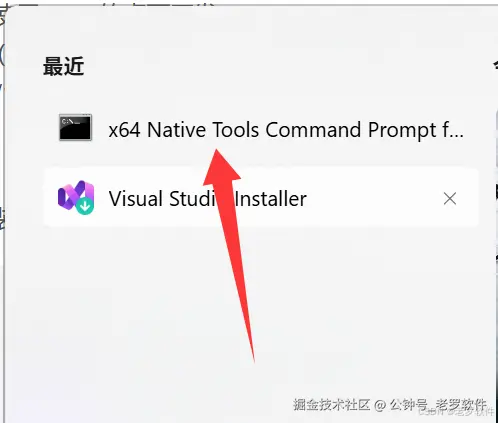Click the green download badge on the installer icon
The image size is (498, 423).
(x=85, y=206)
